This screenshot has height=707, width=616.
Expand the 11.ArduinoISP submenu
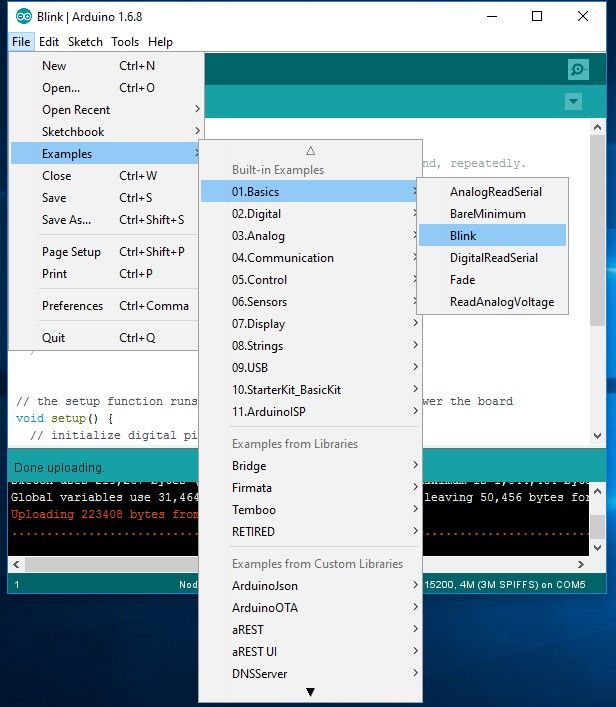pyautogui.click(x=310, y=412)
